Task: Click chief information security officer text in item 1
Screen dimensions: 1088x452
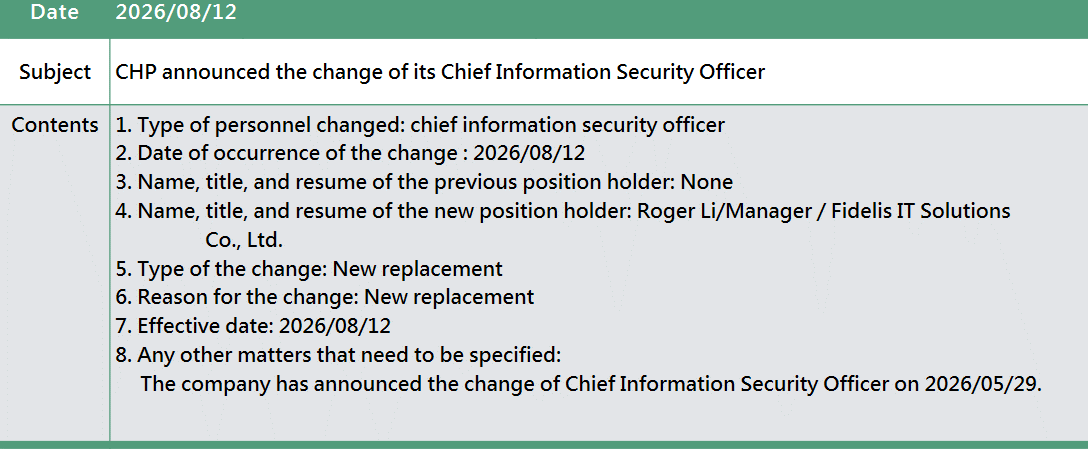Action: [568, 125]
